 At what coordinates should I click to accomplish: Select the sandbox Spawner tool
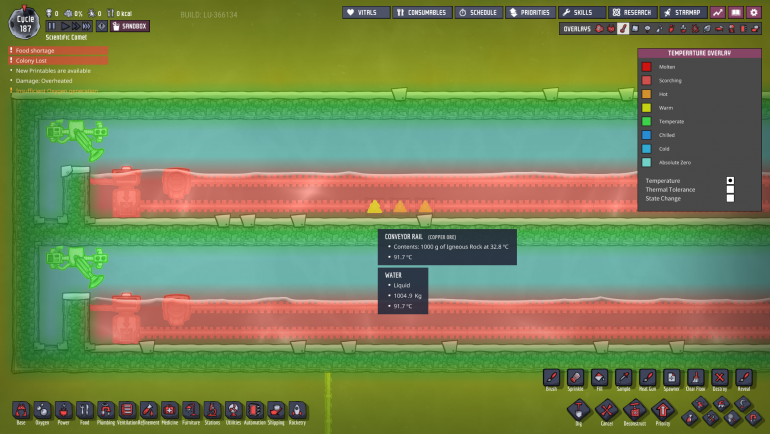click(671, 378)
